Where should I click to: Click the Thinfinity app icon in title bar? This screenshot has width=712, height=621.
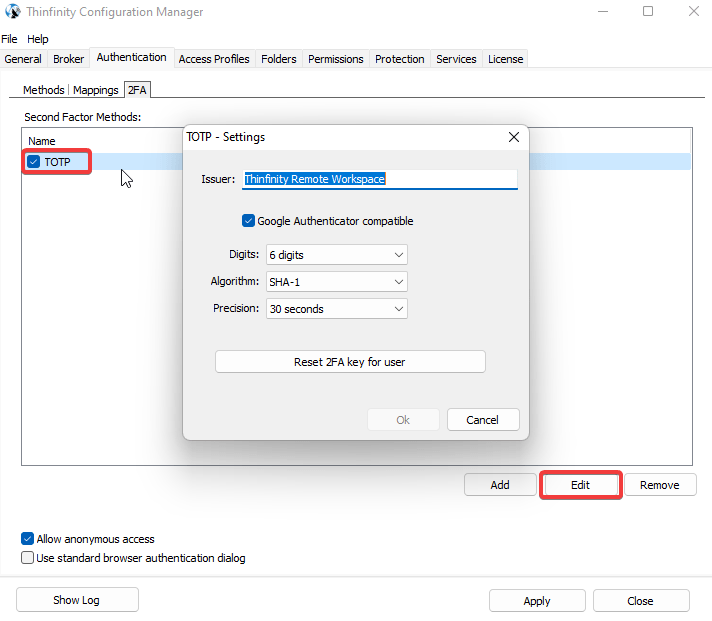tap(13, 11)
